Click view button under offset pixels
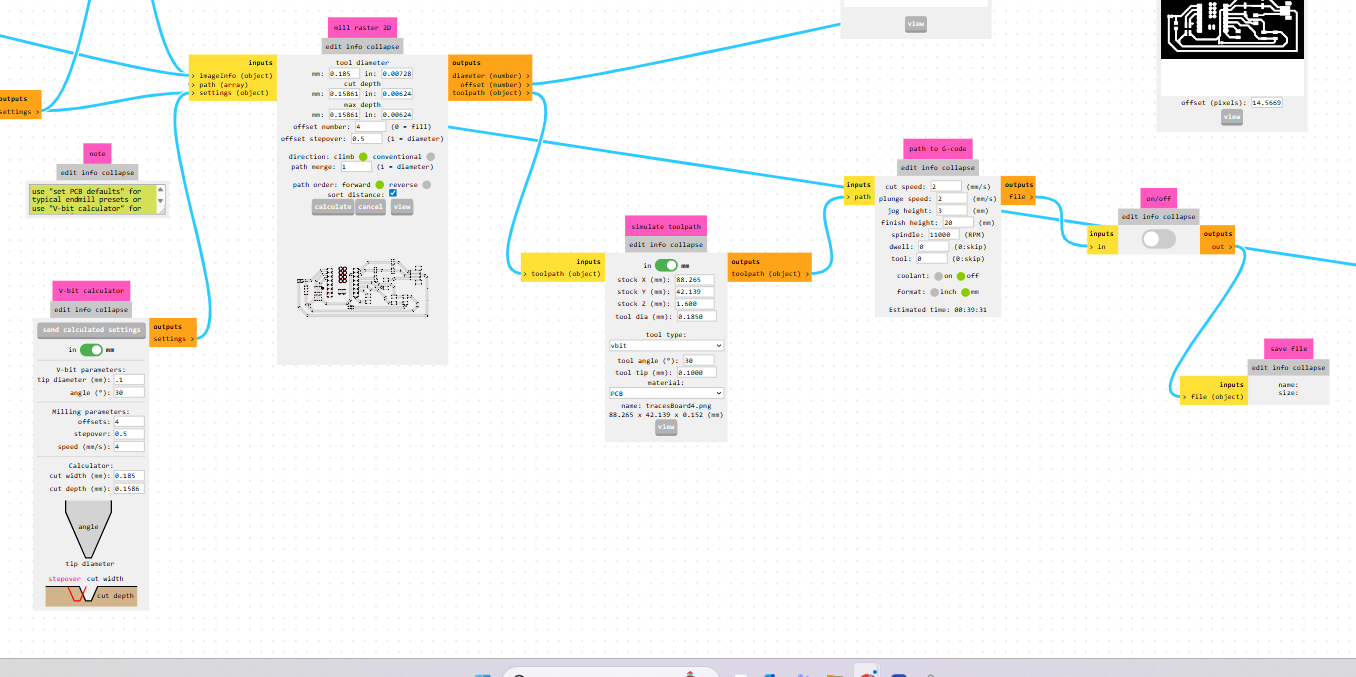The width and height of the screenshot is (1356, 677). (x=1232, y=117)
